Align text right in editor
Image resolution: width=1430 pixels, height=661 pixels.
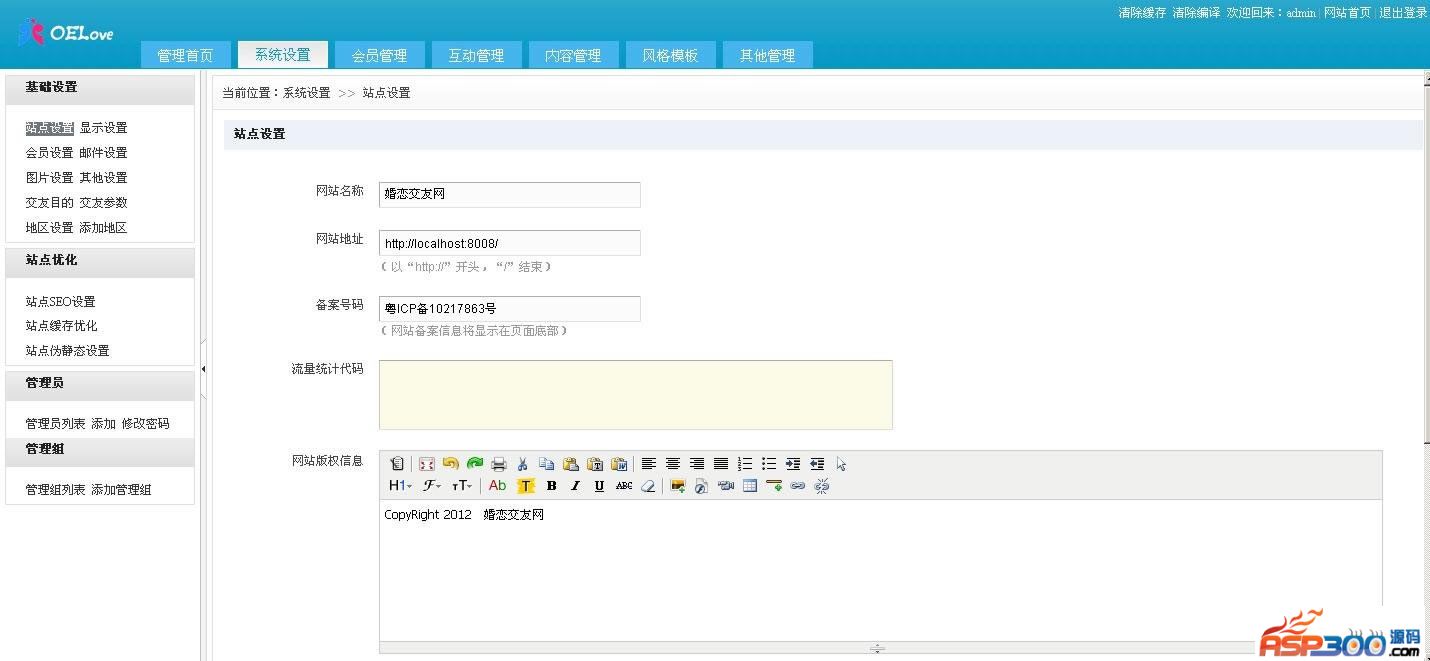click(697, 464)
